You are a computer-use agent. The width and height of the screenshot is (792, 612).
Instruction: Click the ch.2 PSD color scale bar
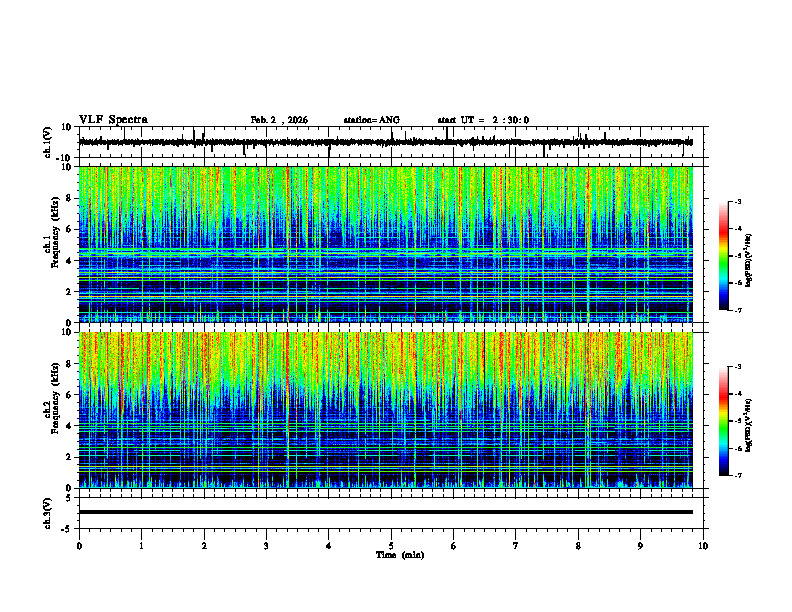click(x=724, y=421)
